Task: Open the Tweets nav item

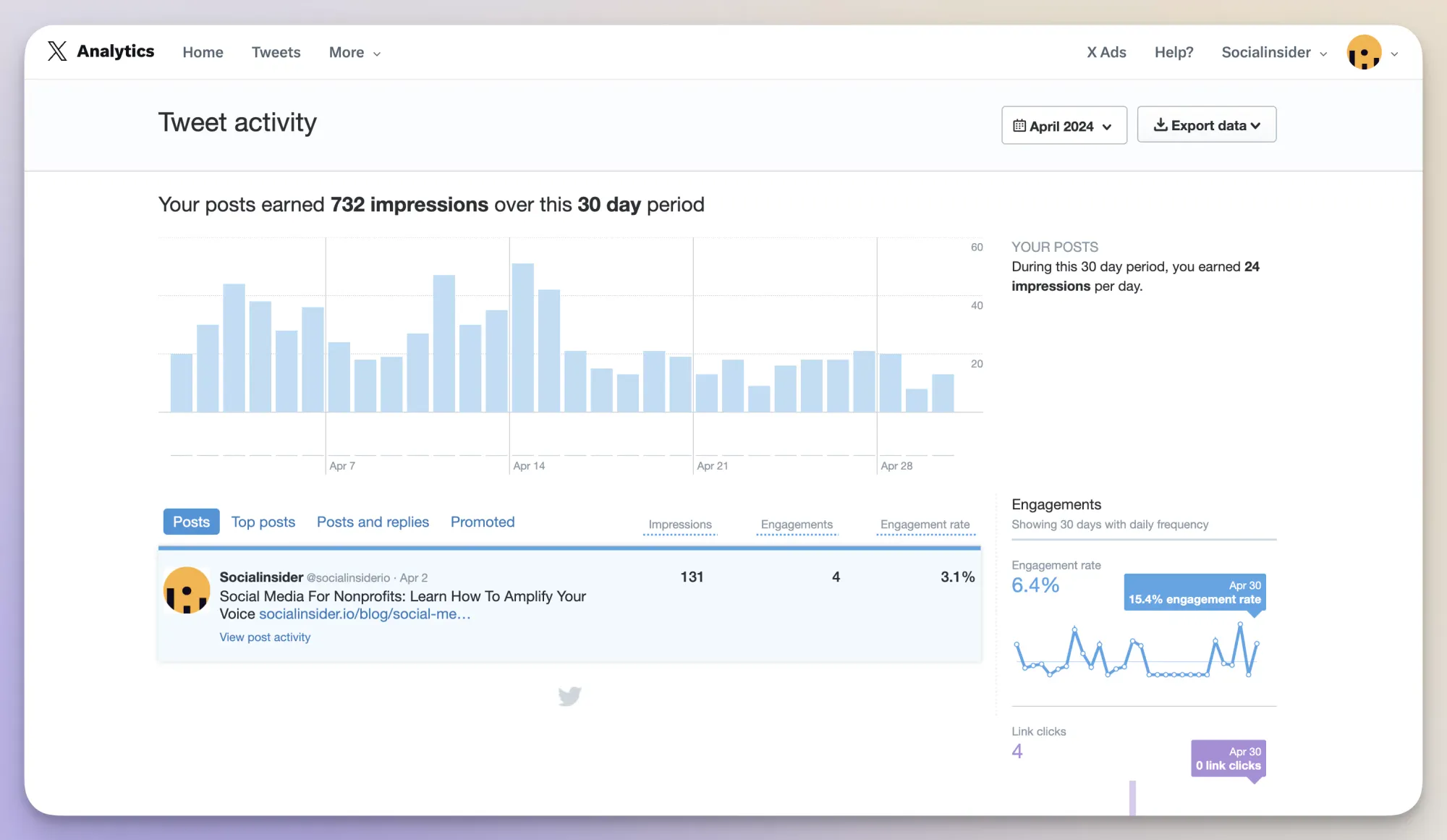Action: (276, 52)
